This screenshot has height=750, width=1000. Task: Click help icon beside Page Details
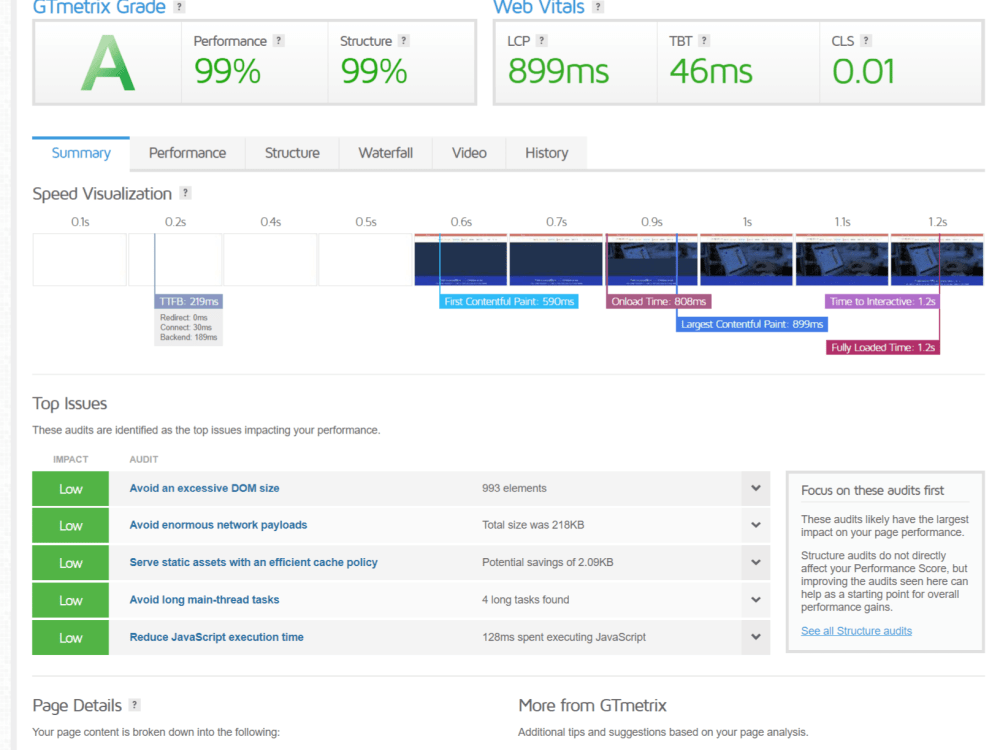(x=134, y=705)
